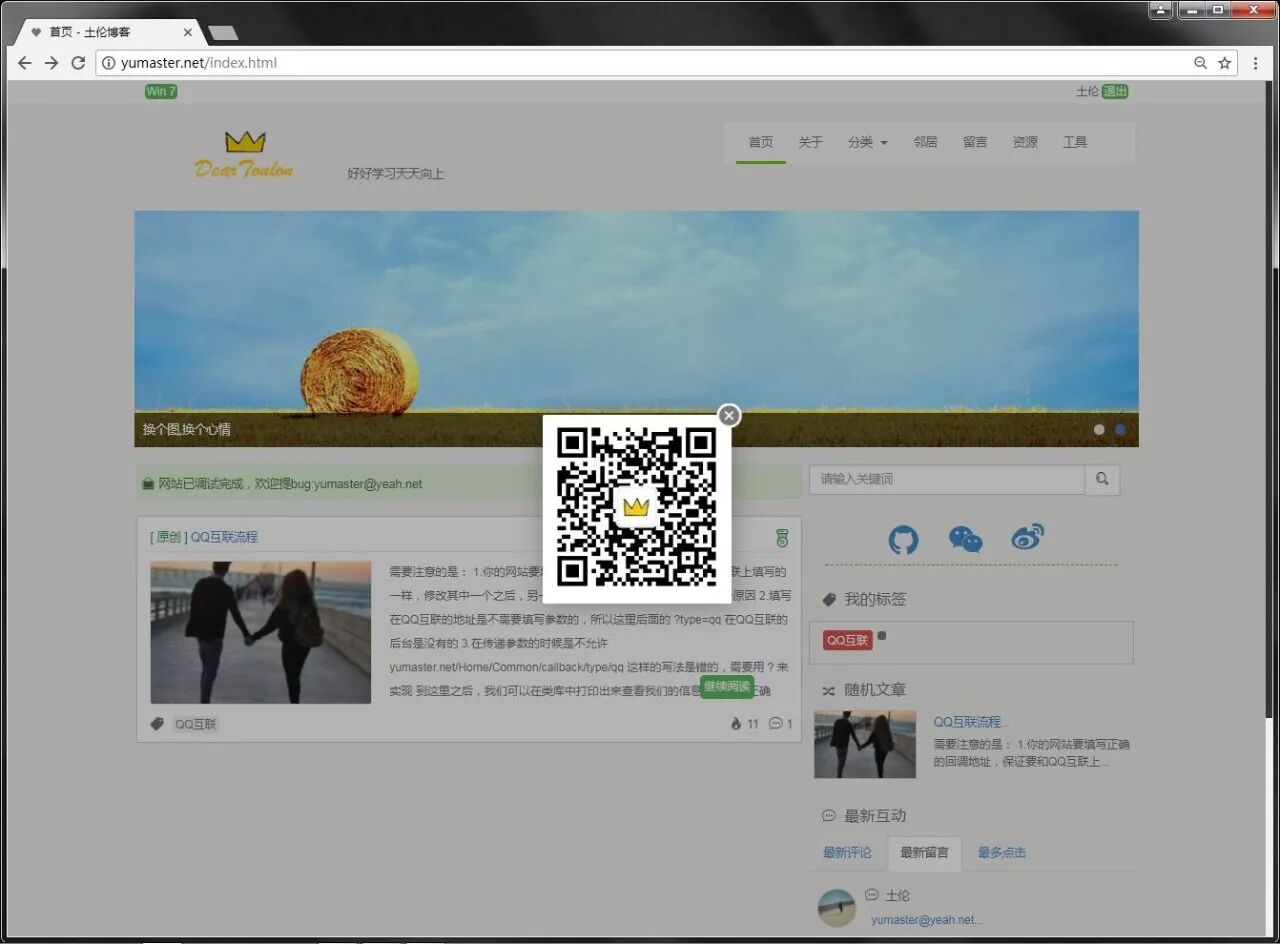Screen dimensions: 1280x944
Task: Expand the 分类 dropdown menu
Action: pos(868,142)
